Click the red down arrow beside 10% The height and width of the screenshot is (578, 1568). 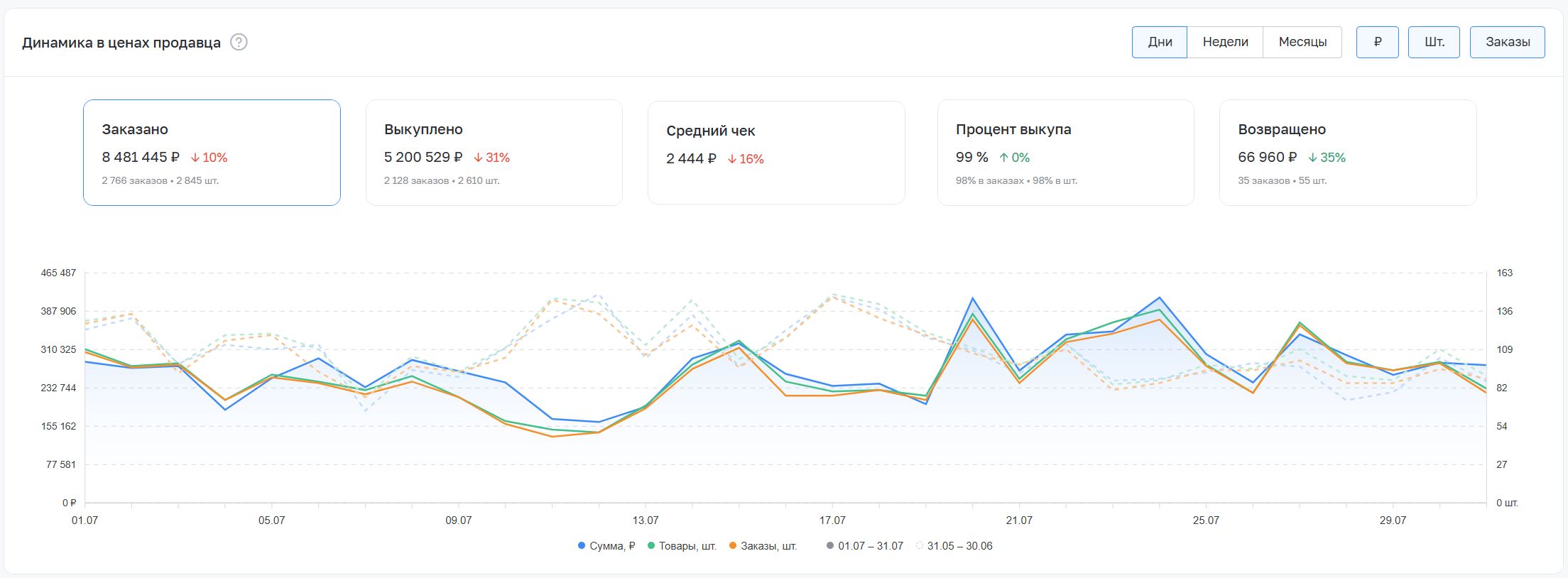point(195,158)
